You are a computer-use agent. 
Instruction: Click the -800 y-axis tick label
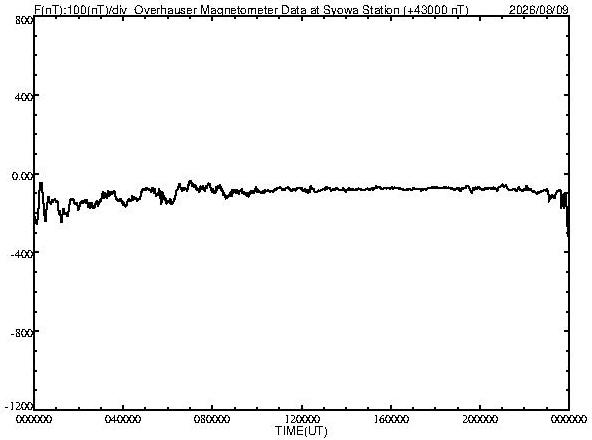pos(22,333)
